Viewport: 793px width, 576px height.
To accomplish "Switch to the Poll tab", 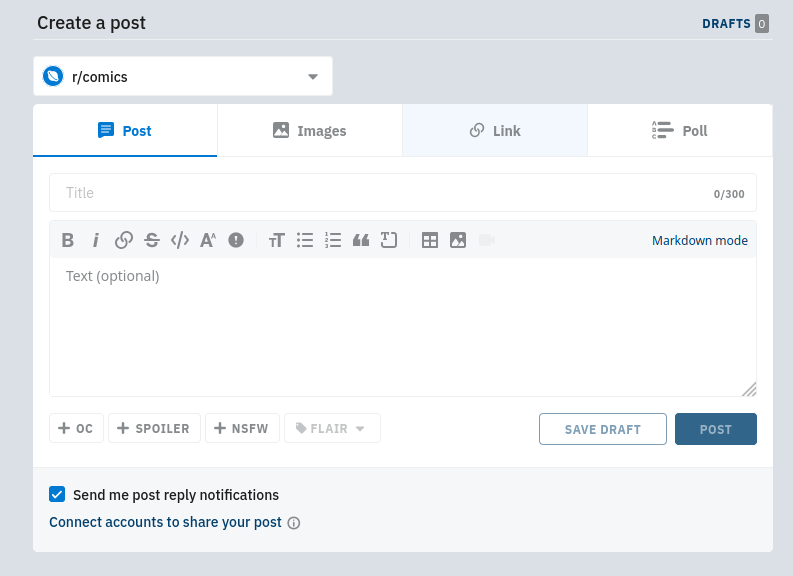I will 680,131.
